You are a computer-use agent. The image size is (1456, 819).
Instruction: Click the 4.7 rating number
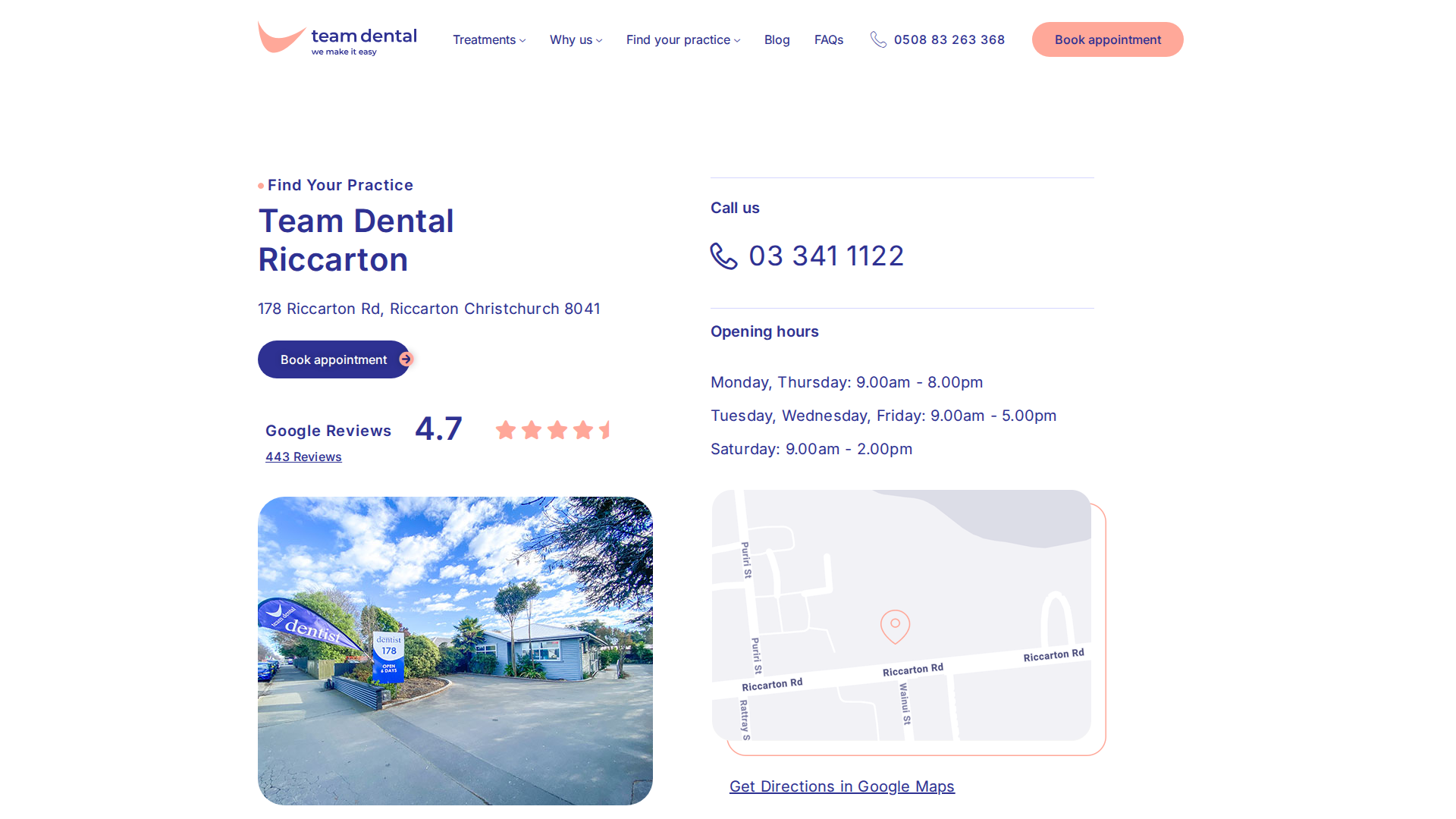[438, 429]
